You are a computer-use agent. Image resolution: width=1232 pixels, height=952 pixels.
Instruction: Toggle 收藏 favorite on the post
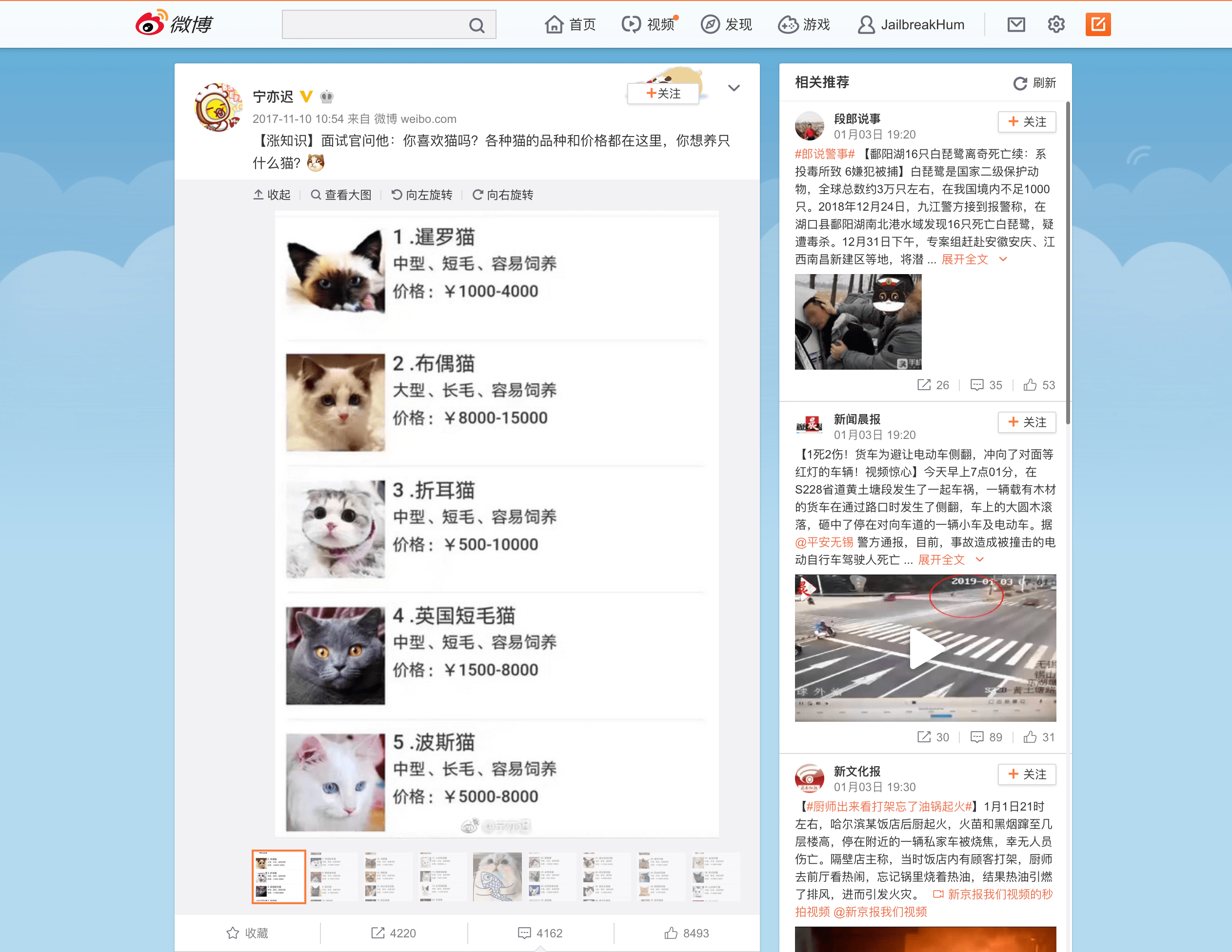coord(247,933)
